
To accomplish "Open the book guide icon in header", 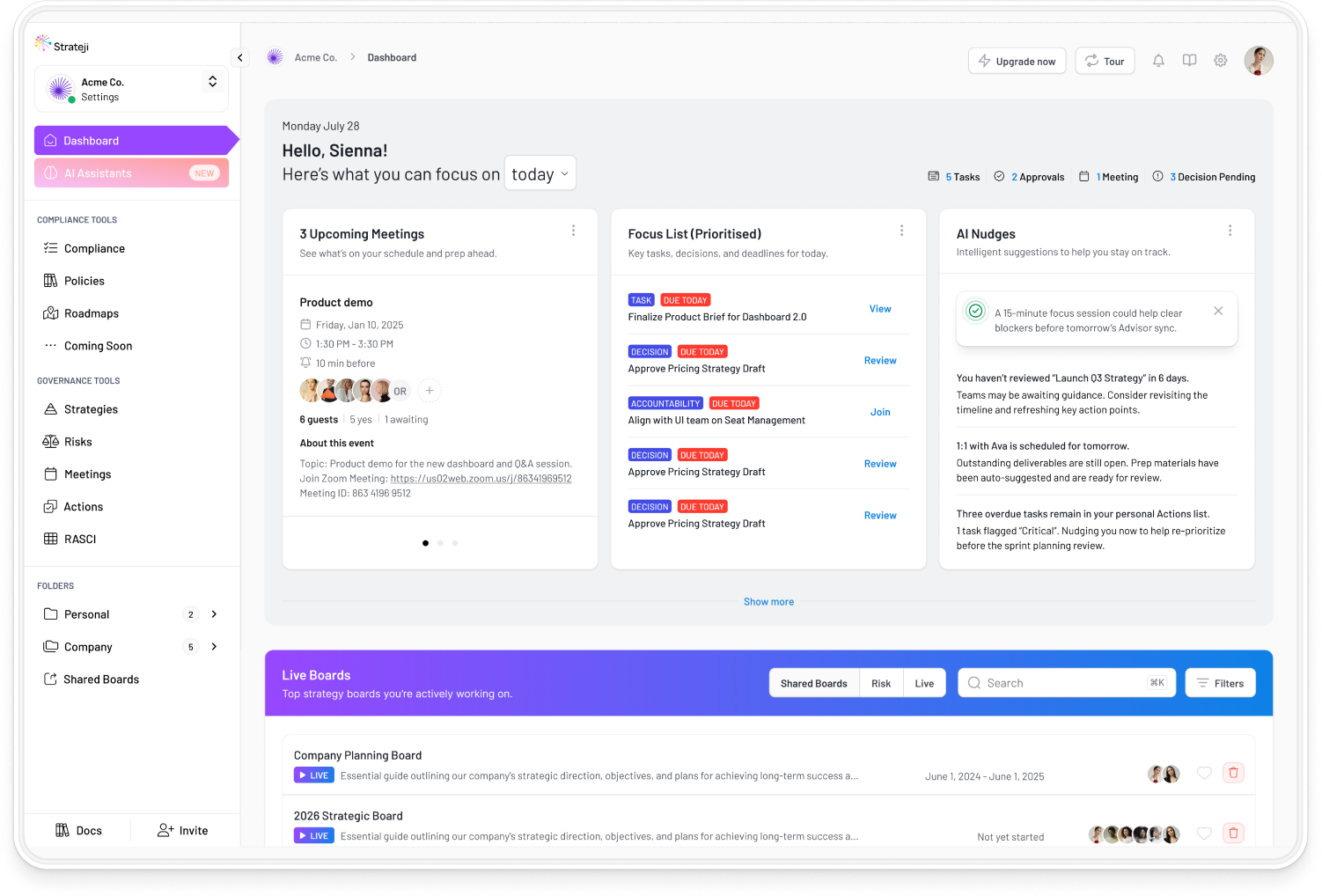I will click(1189, 61).
